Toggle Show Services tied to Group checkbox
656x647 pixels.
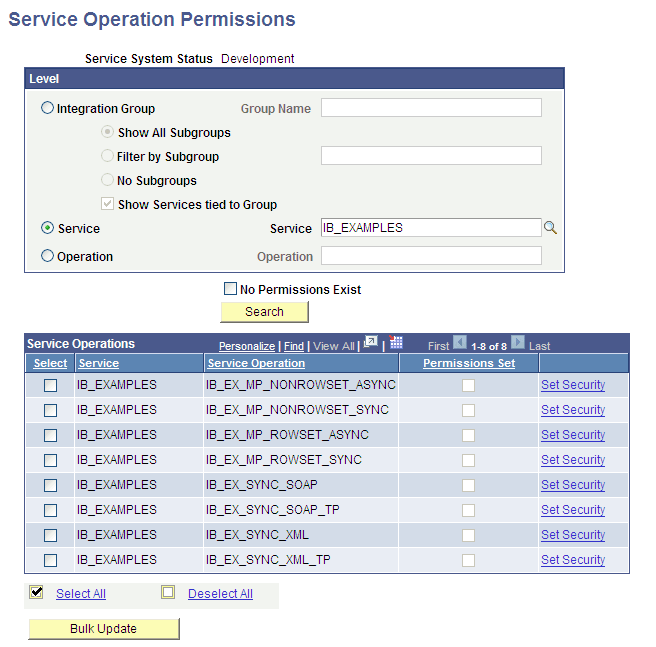[108, 204]
